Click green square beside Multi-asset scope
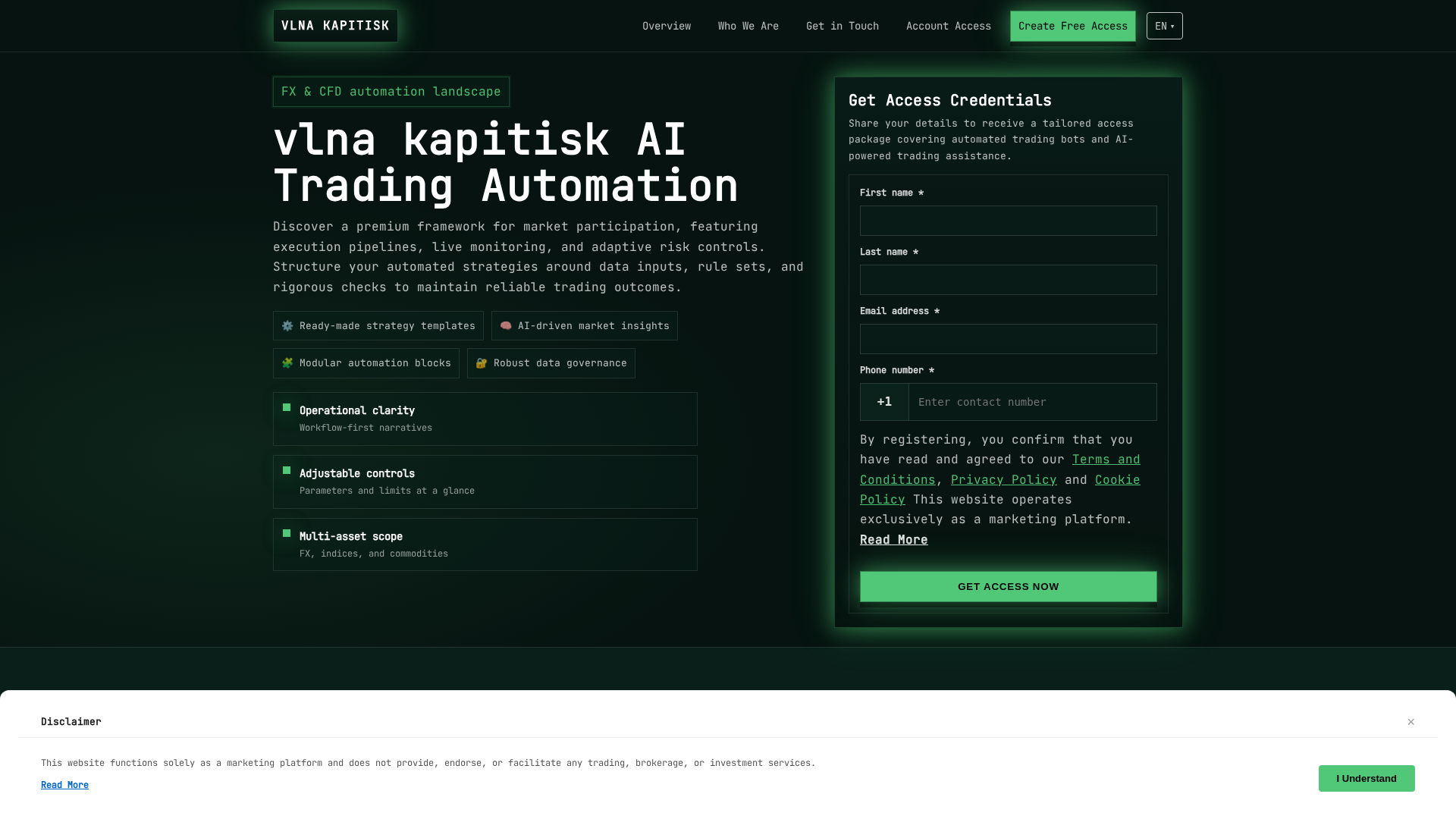 [287, 533]
